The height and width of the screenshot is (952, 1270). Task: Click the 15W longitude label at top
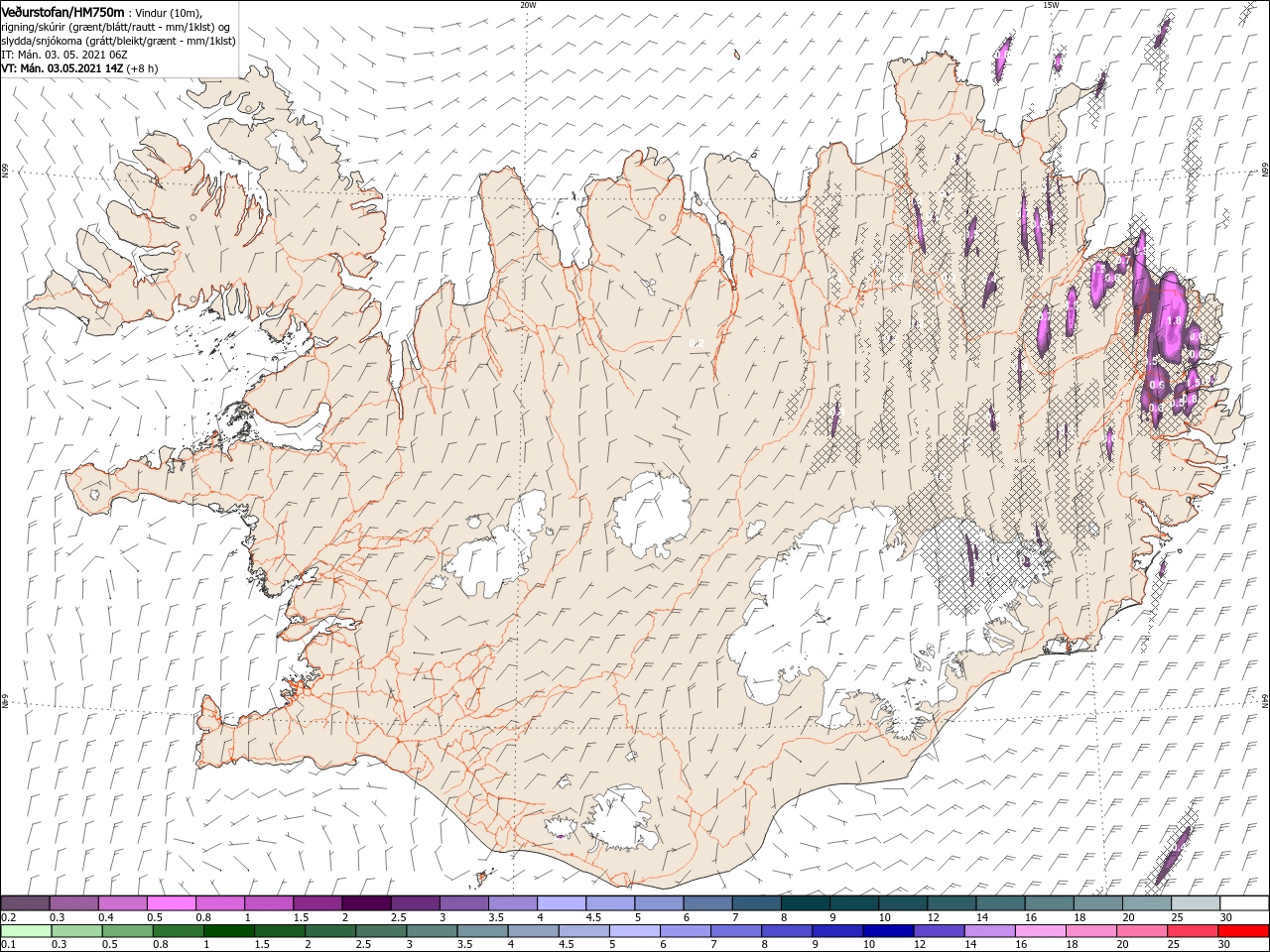click(1051, 5)
